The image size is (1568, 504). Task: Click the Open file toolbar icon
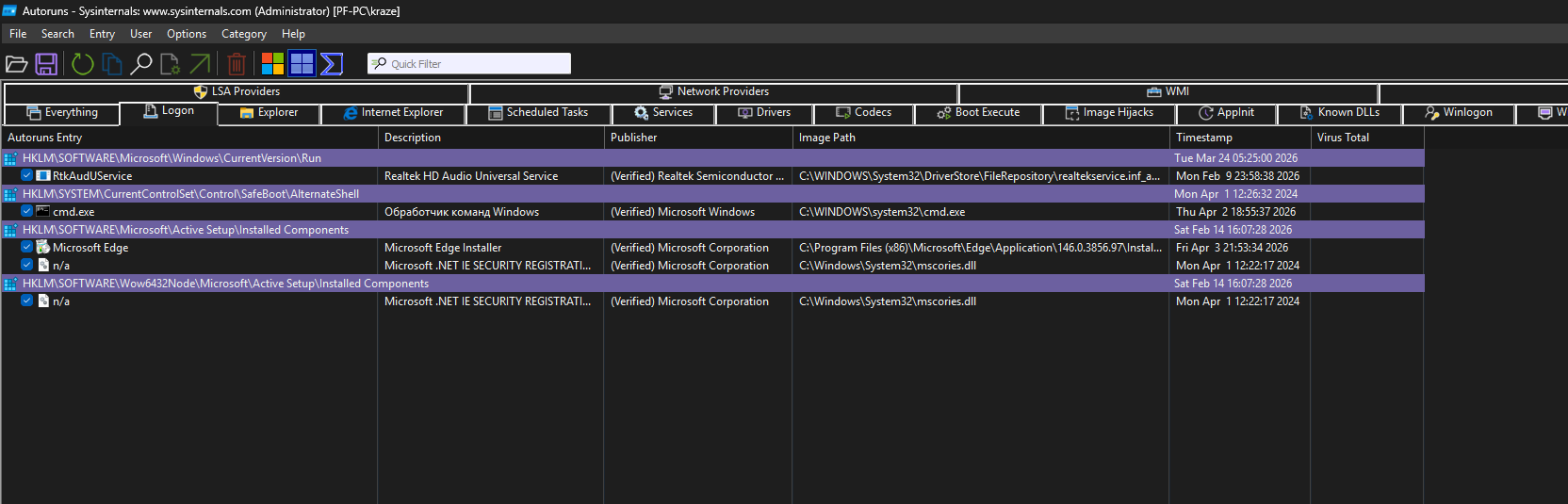pyautogui.click(x=16, y=64)
